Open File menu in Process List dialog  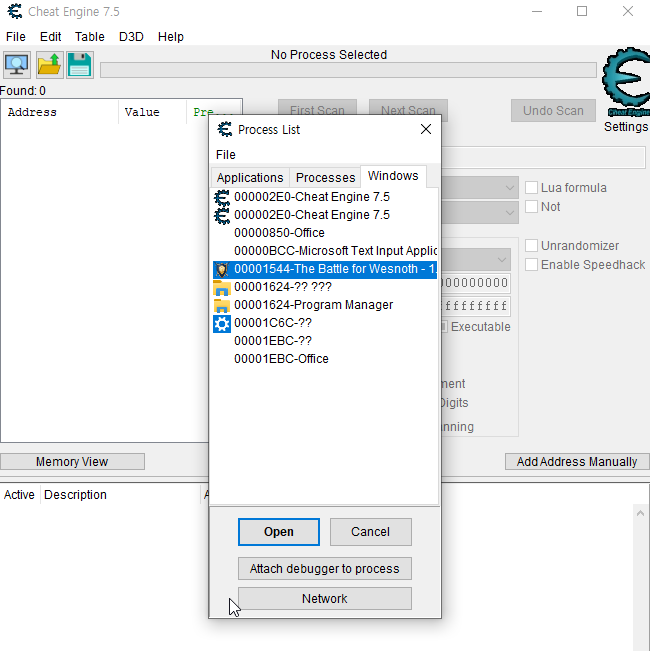[225, 154]
